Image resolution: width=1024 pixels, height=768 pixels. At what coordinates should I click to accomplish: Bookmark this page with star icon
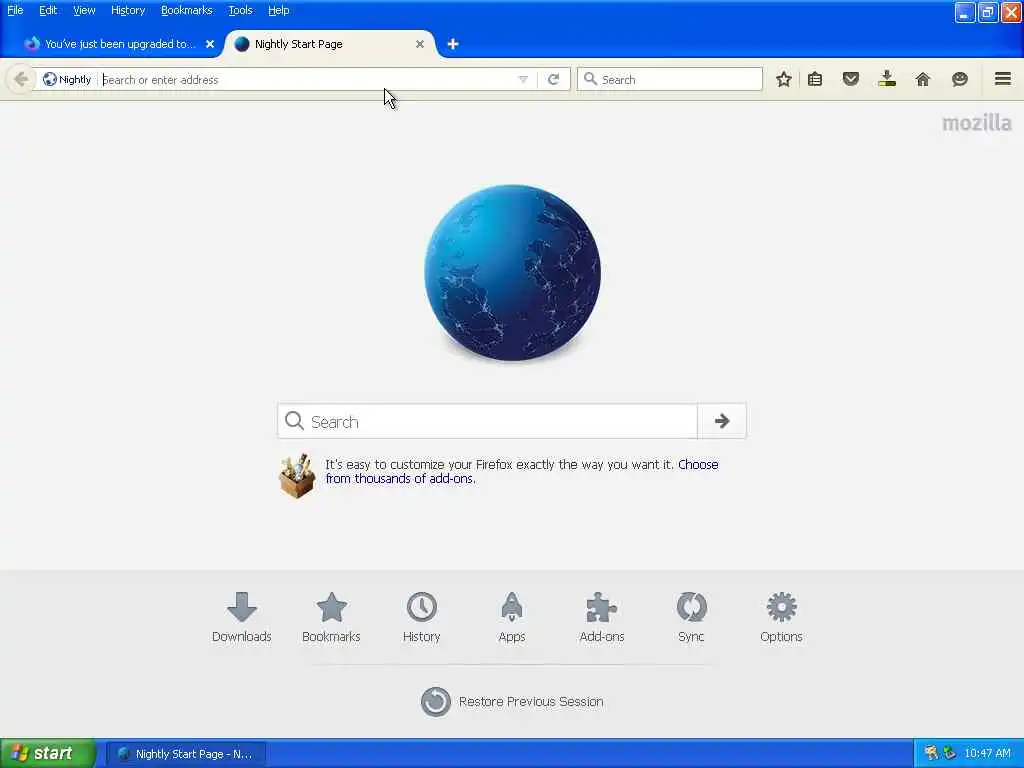784,79
